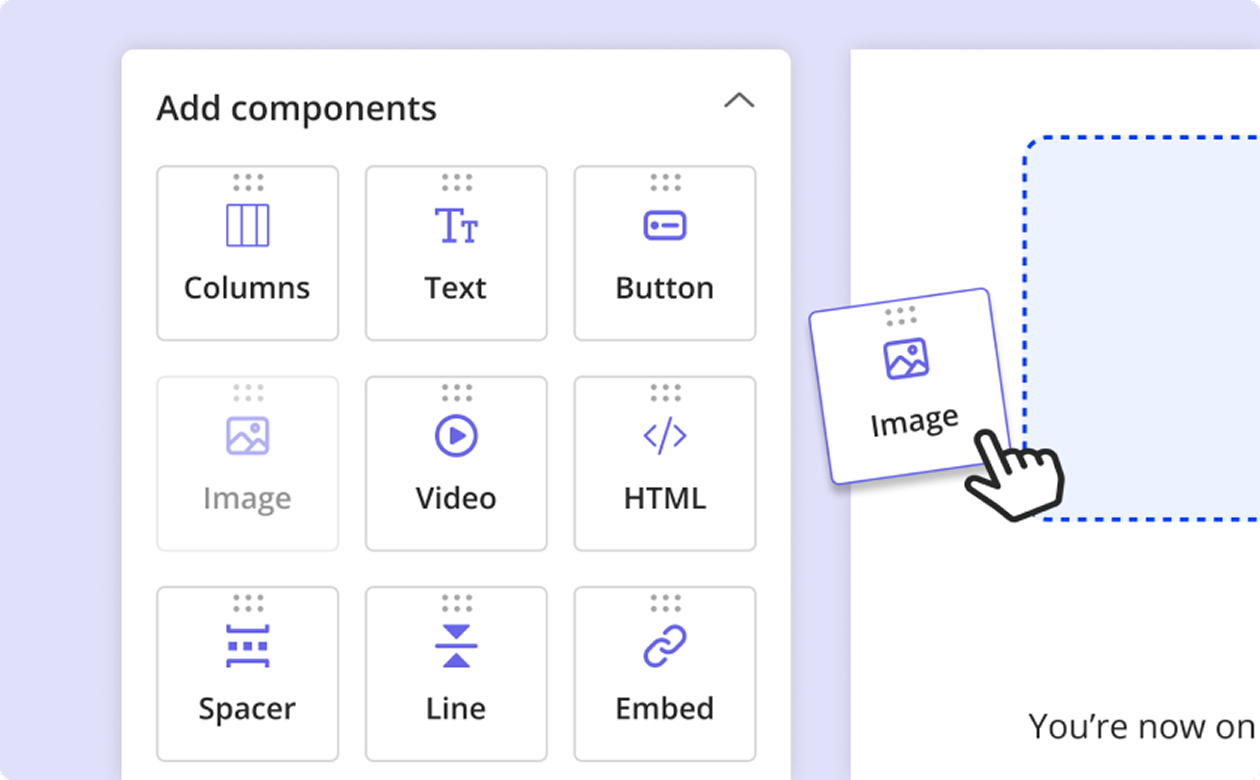Choose the Video play icon
This screenshot has width=1260, height=780.
456,436
